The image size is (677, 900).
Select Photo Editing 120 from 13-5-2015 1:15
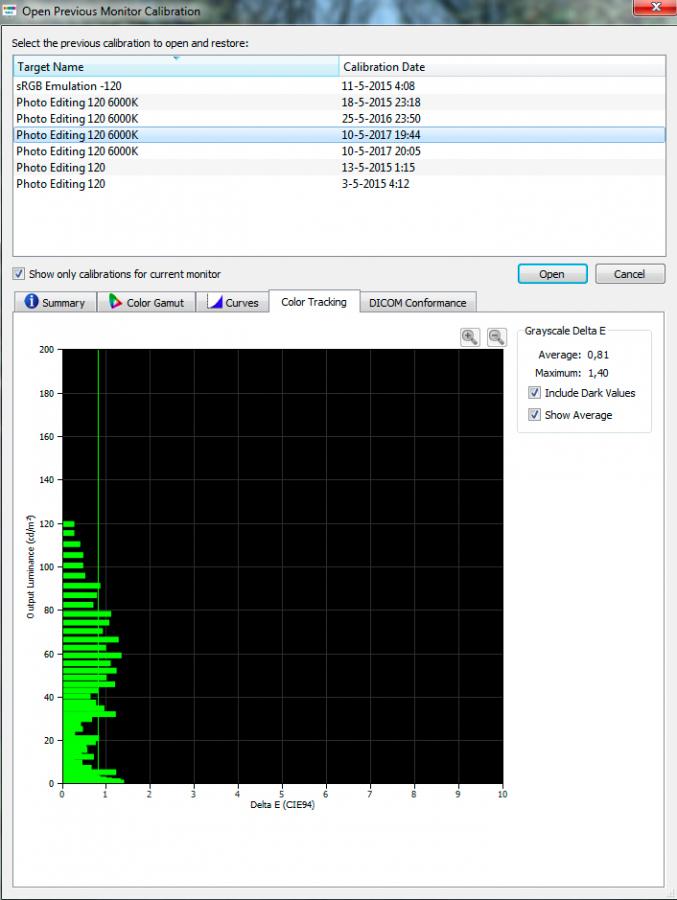coord(339,168)
